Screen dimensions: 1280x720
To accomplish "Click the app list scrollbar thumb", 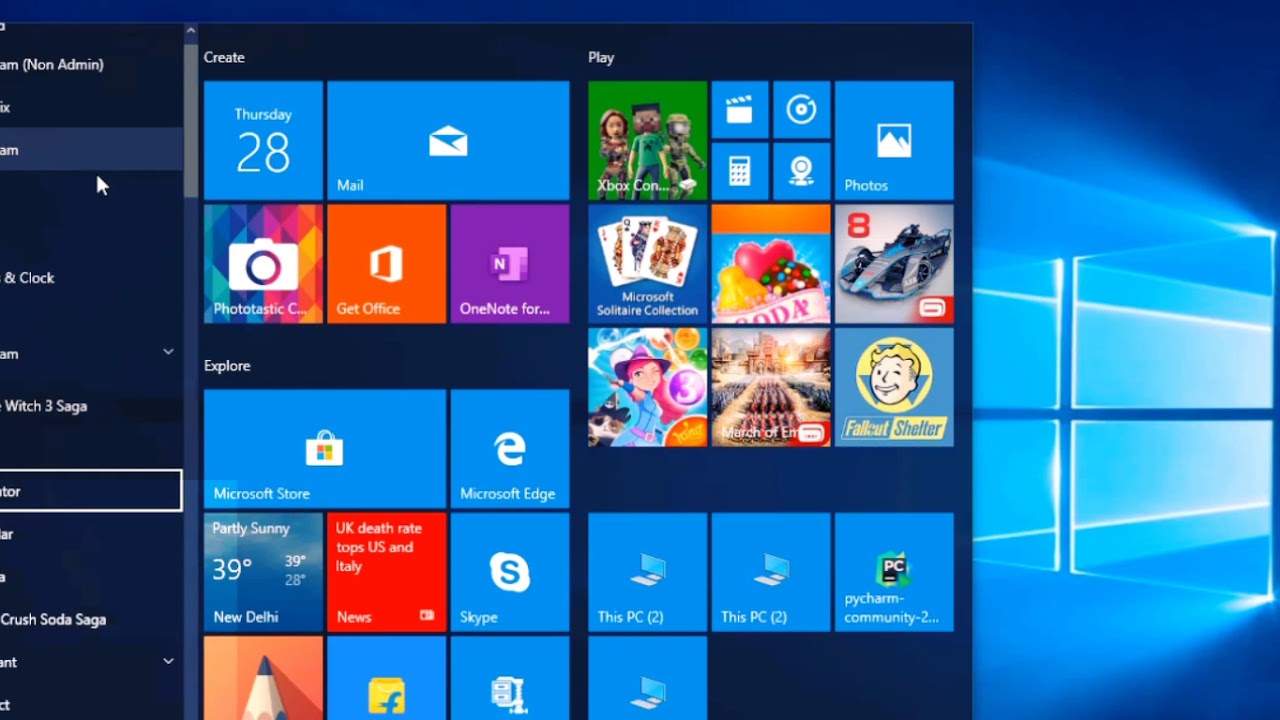I will point(190,119).
